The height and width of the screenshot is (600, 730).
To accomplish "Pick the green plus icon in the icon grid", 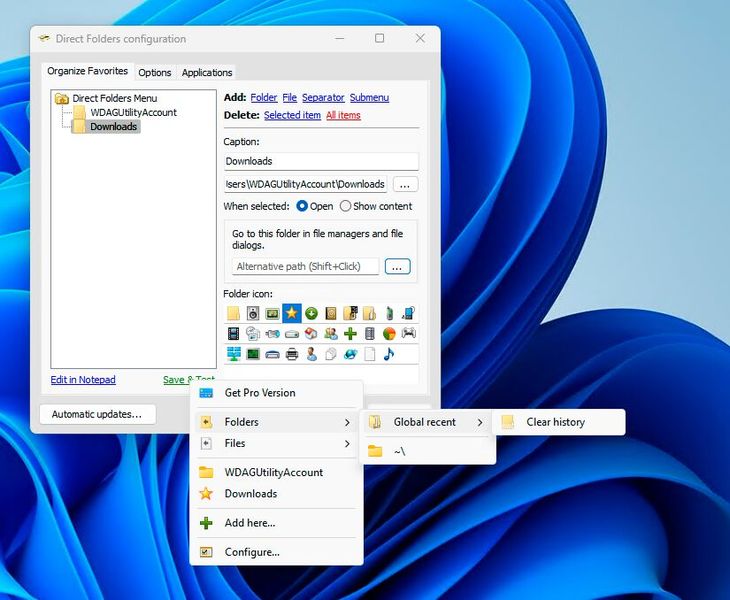I will click(350, 333).
